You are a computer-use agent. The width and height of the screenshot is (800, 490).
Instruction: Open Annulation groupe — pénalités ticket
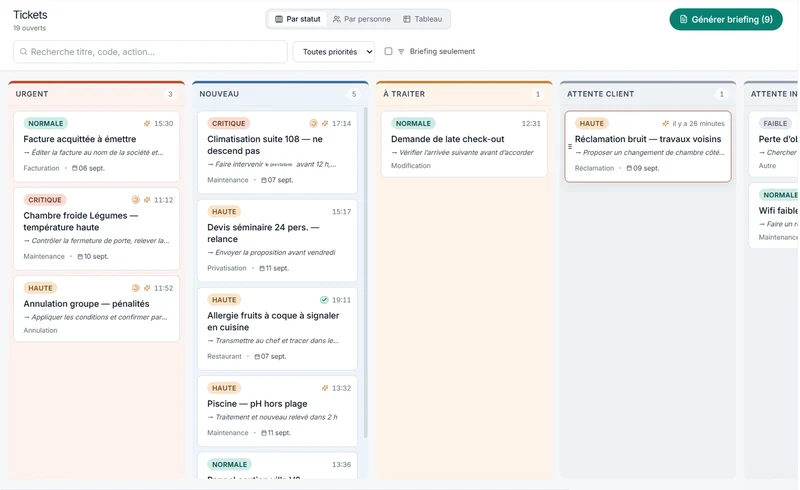pos(96,309)
